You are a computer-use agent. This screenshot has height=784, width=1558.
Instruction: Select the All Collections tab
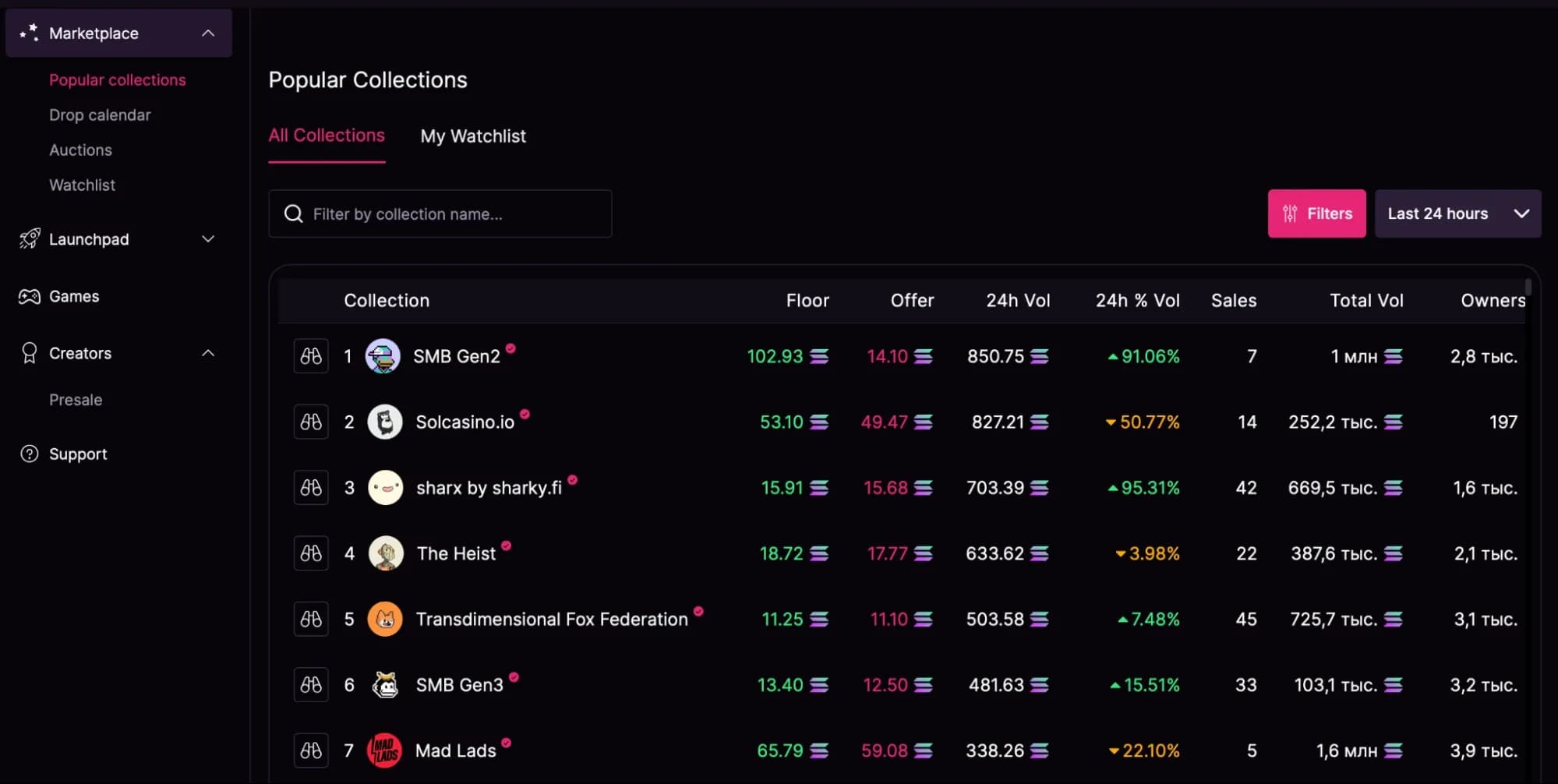(326, 135)
